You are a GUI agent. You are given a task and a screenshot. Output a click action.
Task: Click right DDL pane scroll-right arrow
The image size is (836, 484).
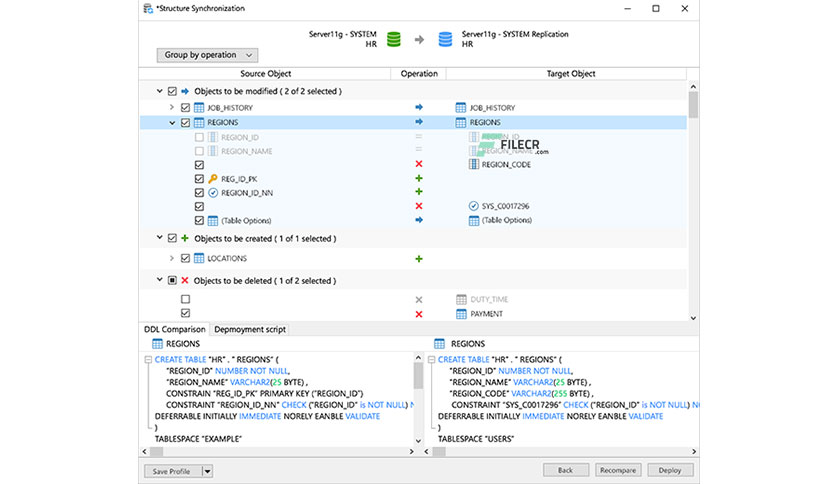coord(694,451)
